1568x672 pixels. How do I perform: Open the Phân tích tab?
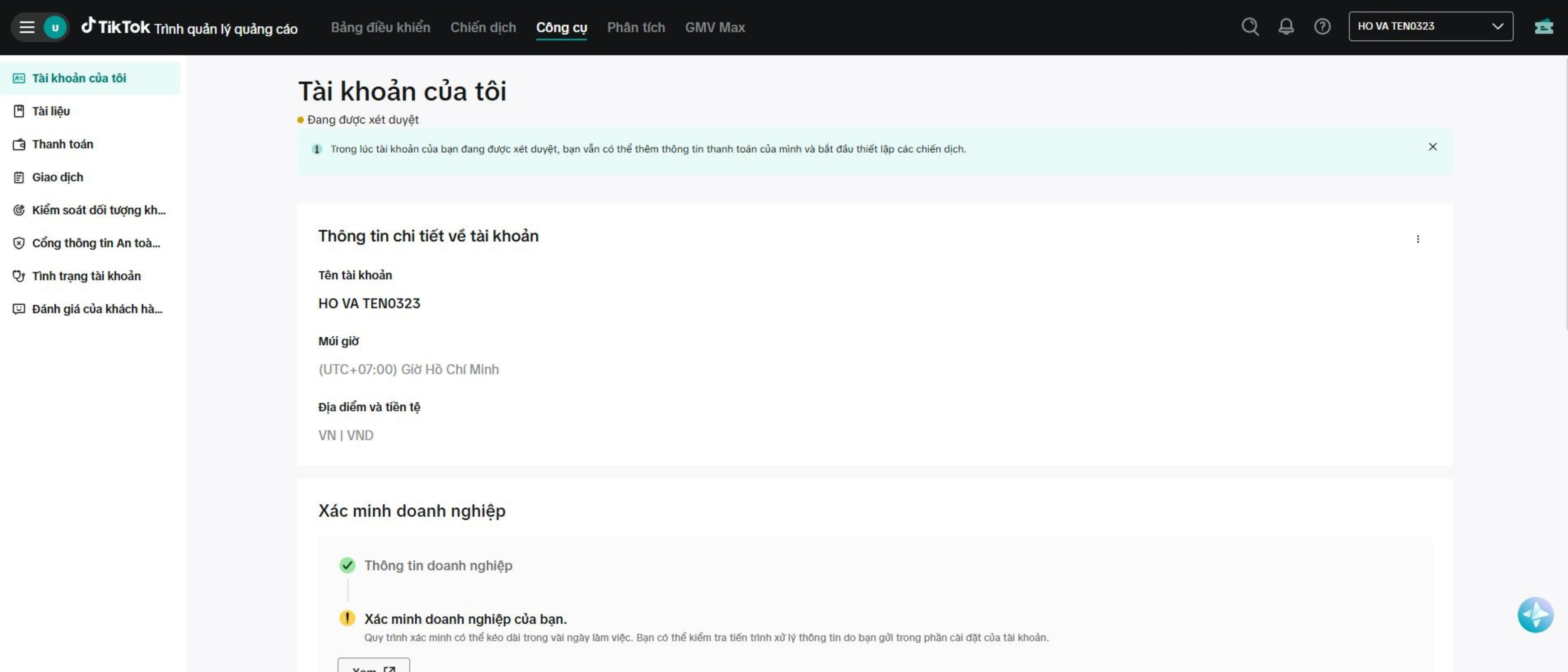click(x=635, y=27)
